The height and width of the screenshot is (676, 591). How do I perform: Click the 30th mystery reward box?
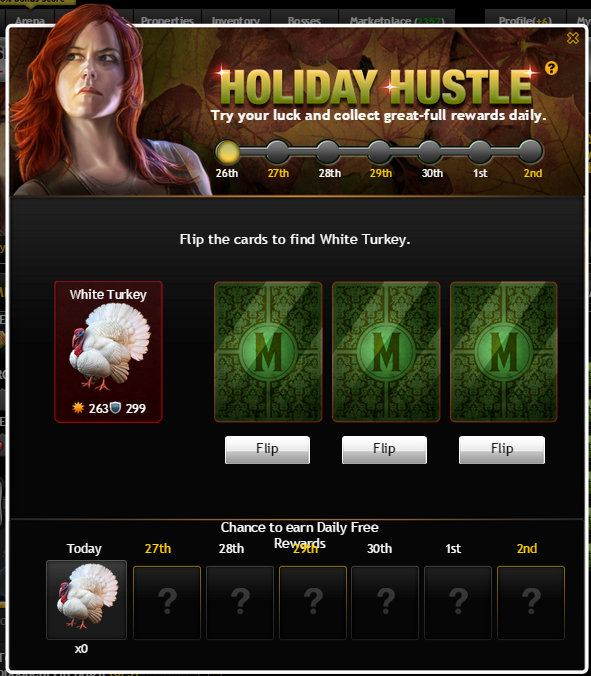coord(385,603)
